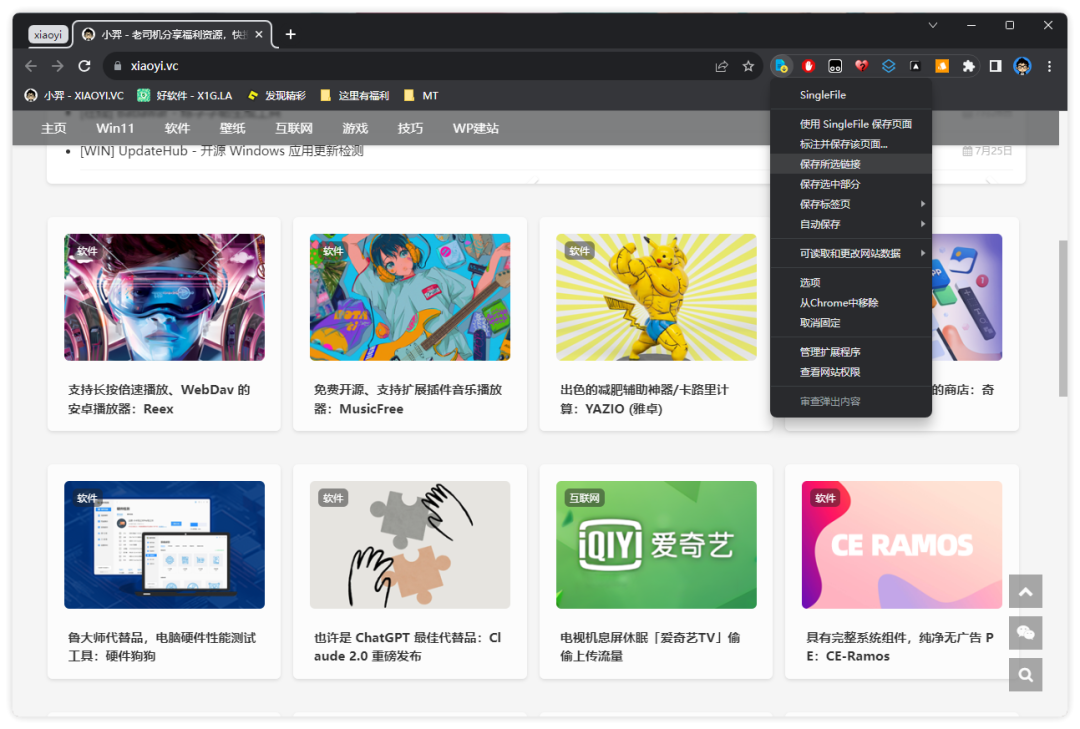The image size is (1080, 729).
Task: Open the MT bookmark folder
Action: tap(421, 96)
